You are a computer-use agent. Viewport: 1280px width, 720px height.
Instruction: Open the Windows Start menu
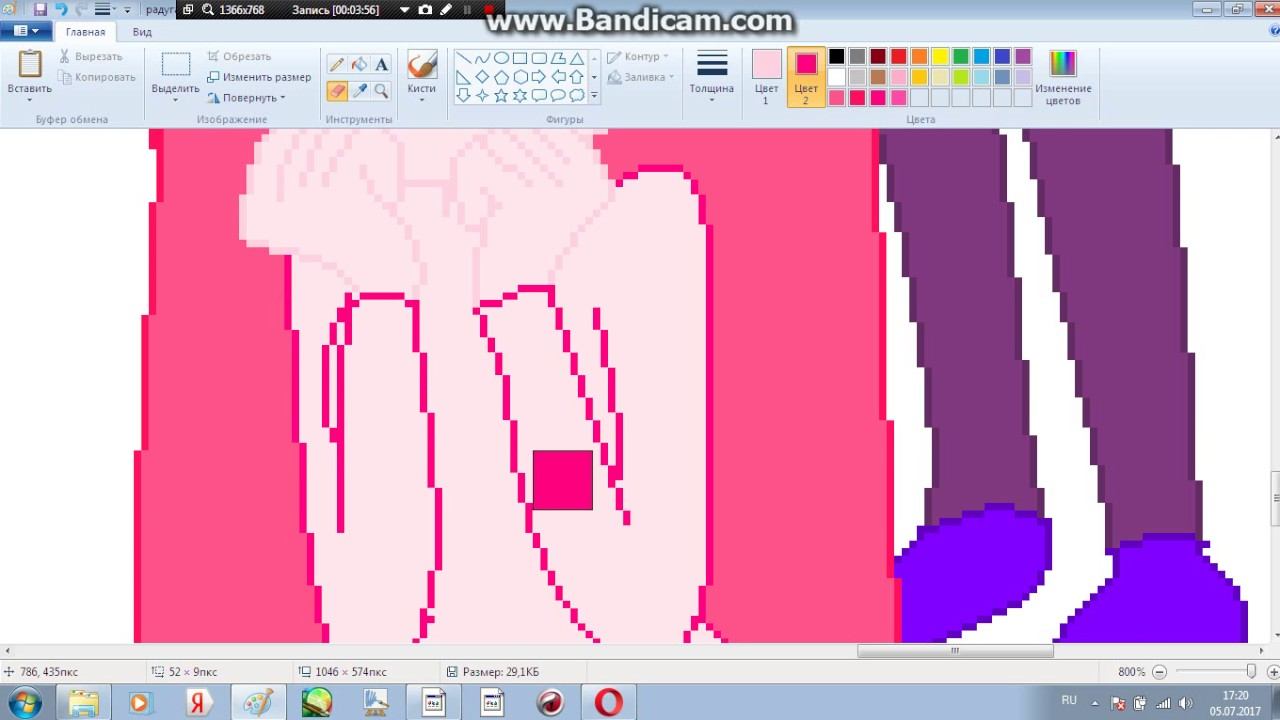(x=23, y=702)
